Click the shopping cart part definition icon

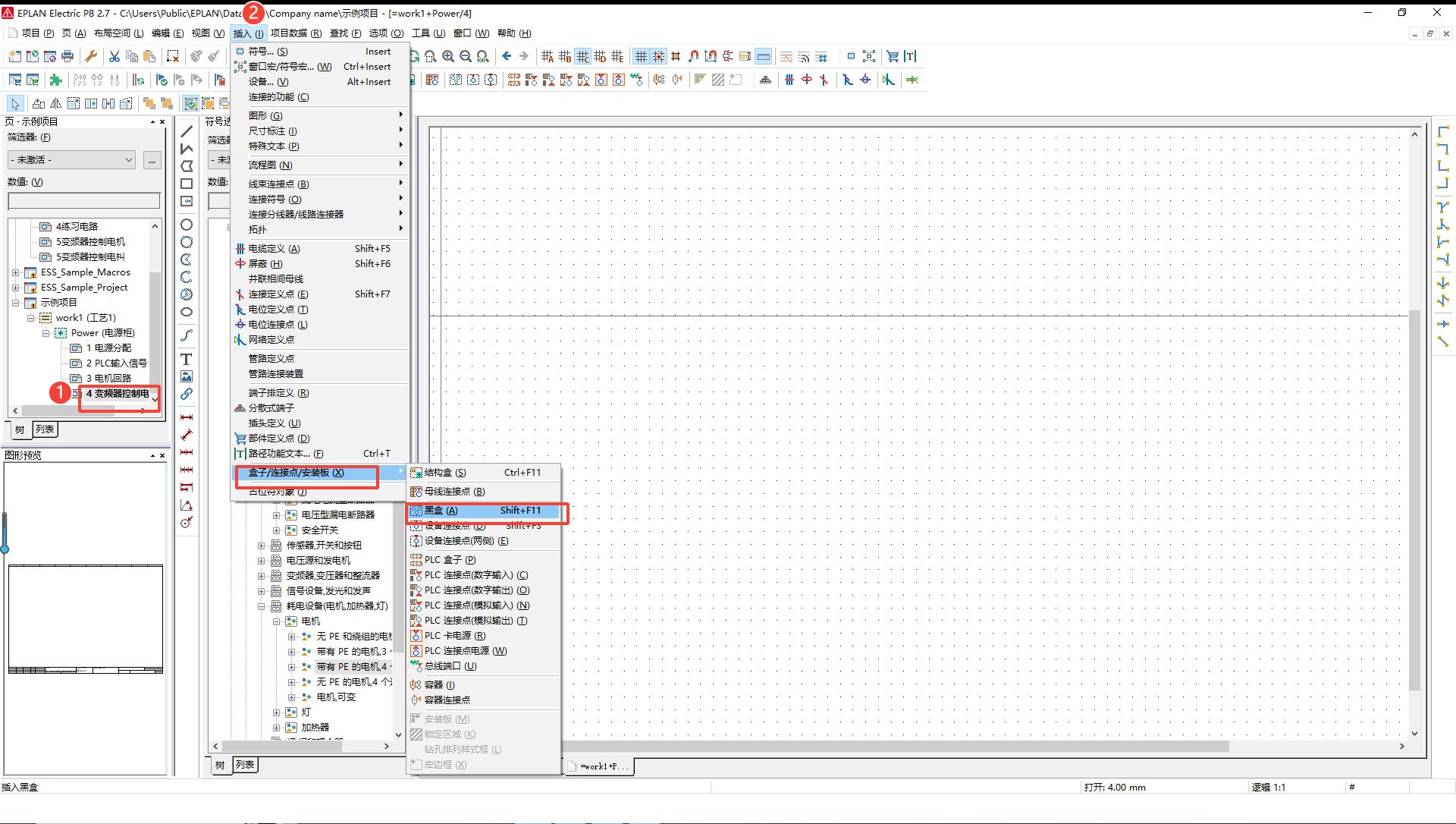tap(893, 56)
